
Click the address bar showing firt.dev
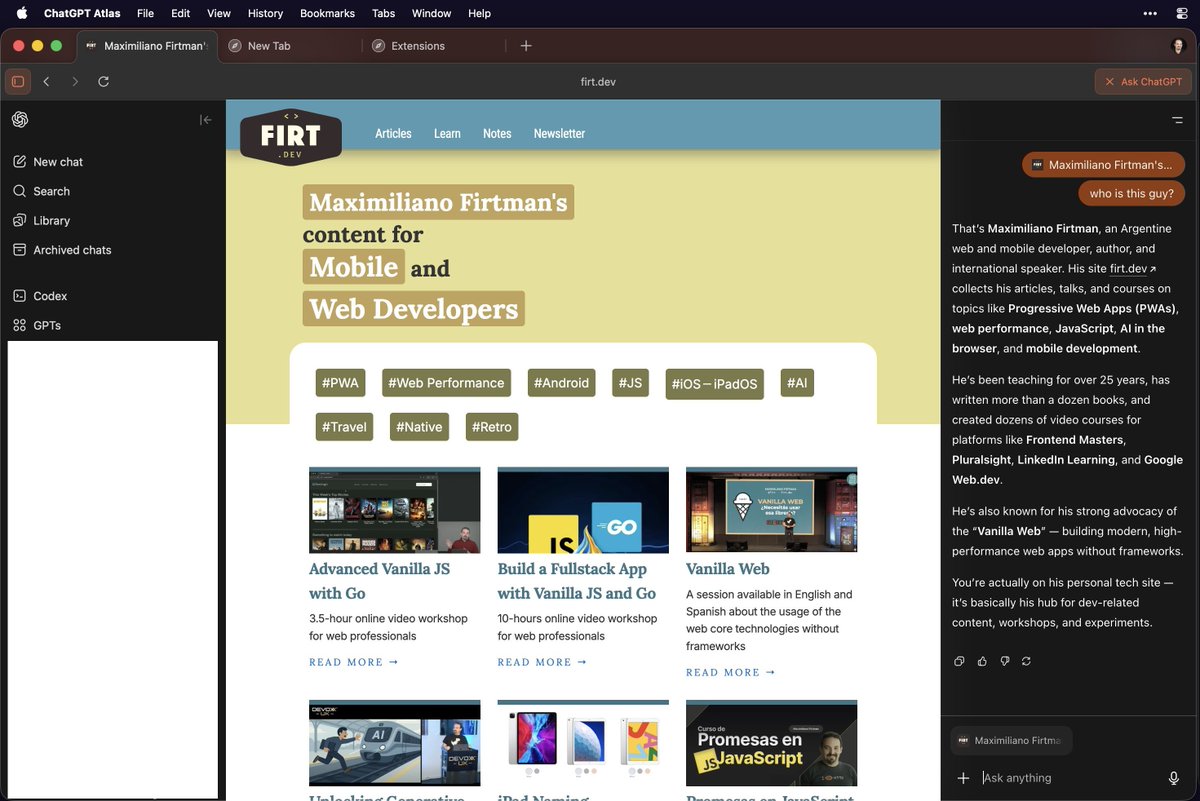pyautogui.click(x=597, y=81)
